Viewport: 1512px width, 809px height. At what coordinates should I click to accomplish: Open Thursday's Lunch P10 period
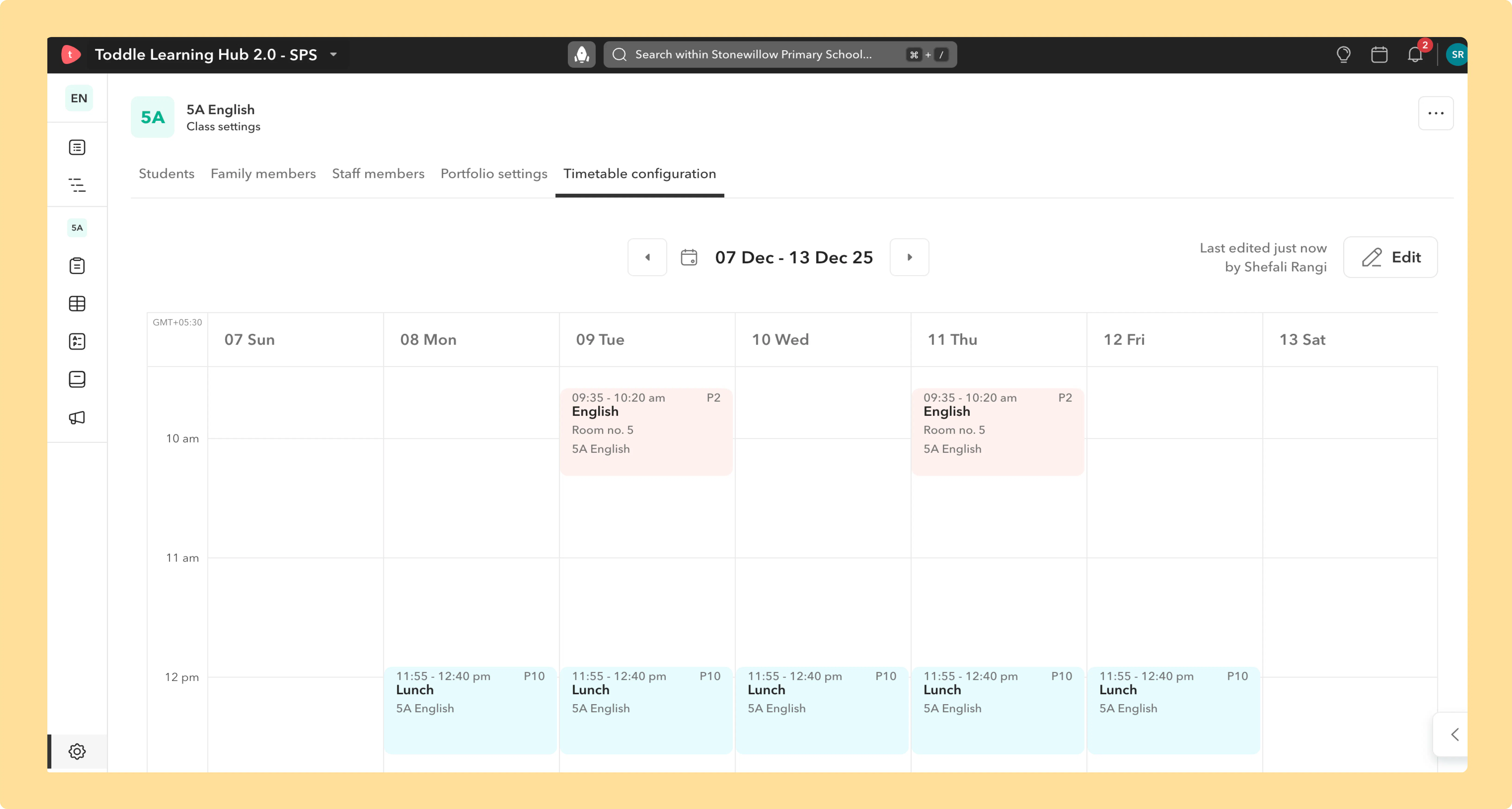click(x=997, y=710)
